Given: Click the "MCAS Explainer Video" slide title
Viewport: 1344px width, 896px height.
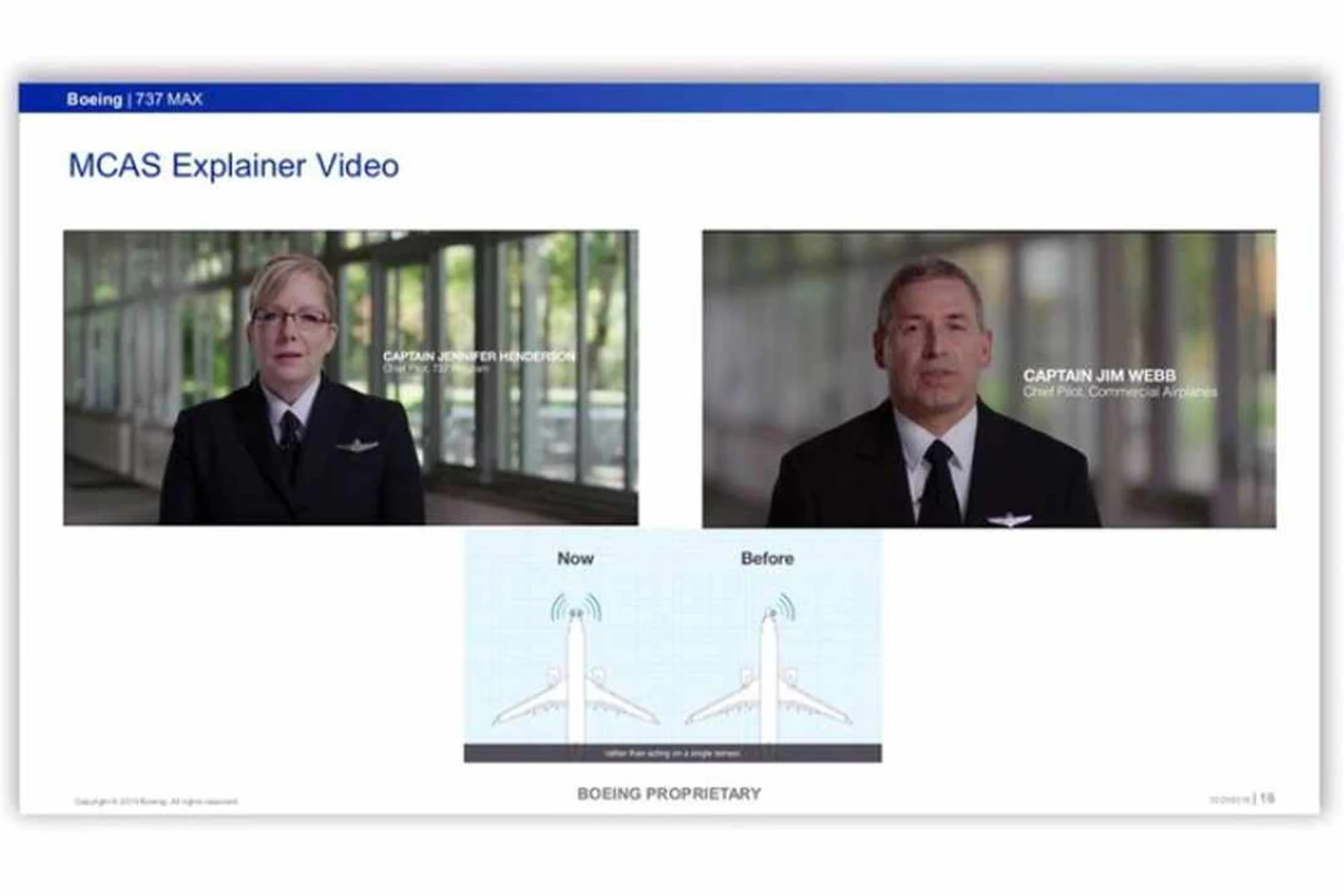Looking at the screenshot, I should click(234, 166).
